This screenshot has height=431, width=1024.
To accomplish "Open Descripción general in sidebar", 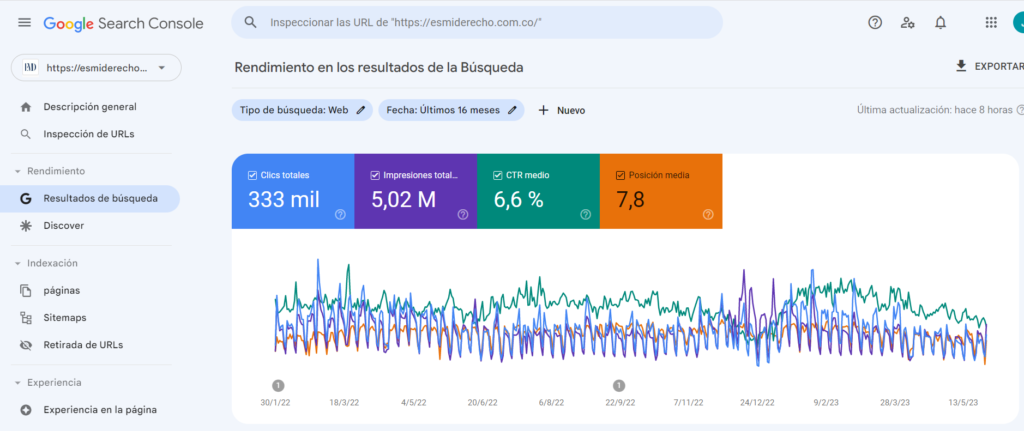I will point(90,107).
